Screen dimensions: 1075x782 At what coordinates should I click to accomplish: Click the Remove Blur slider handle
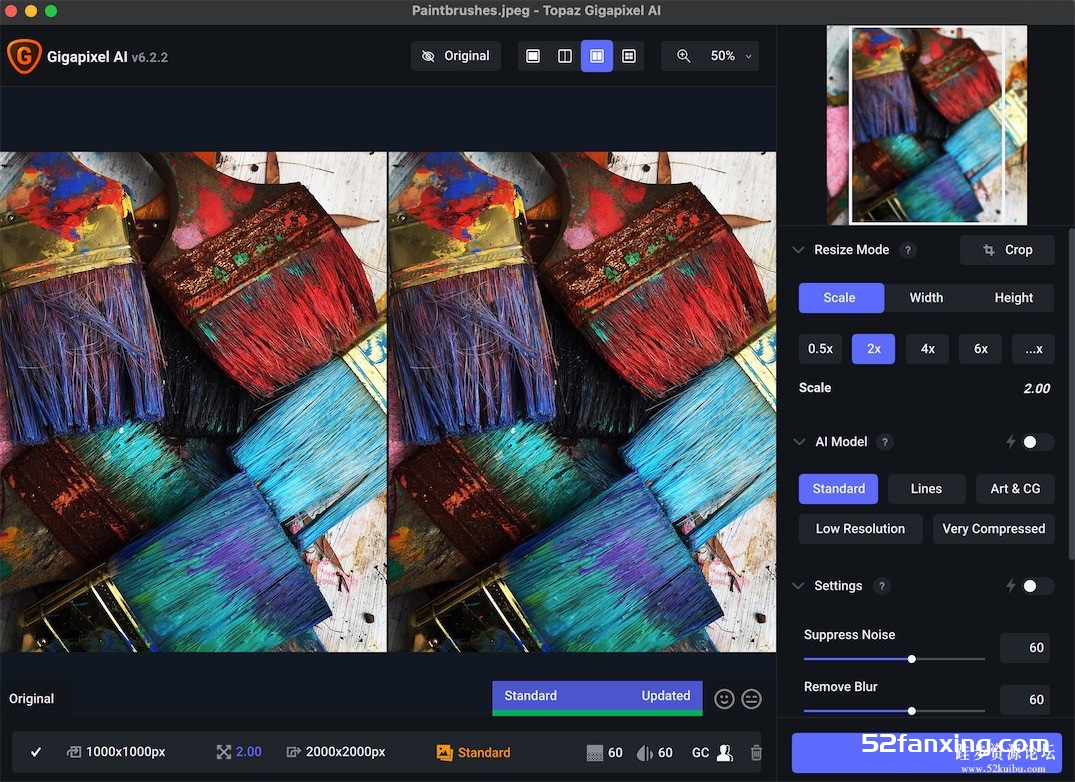tap(912, 711)
